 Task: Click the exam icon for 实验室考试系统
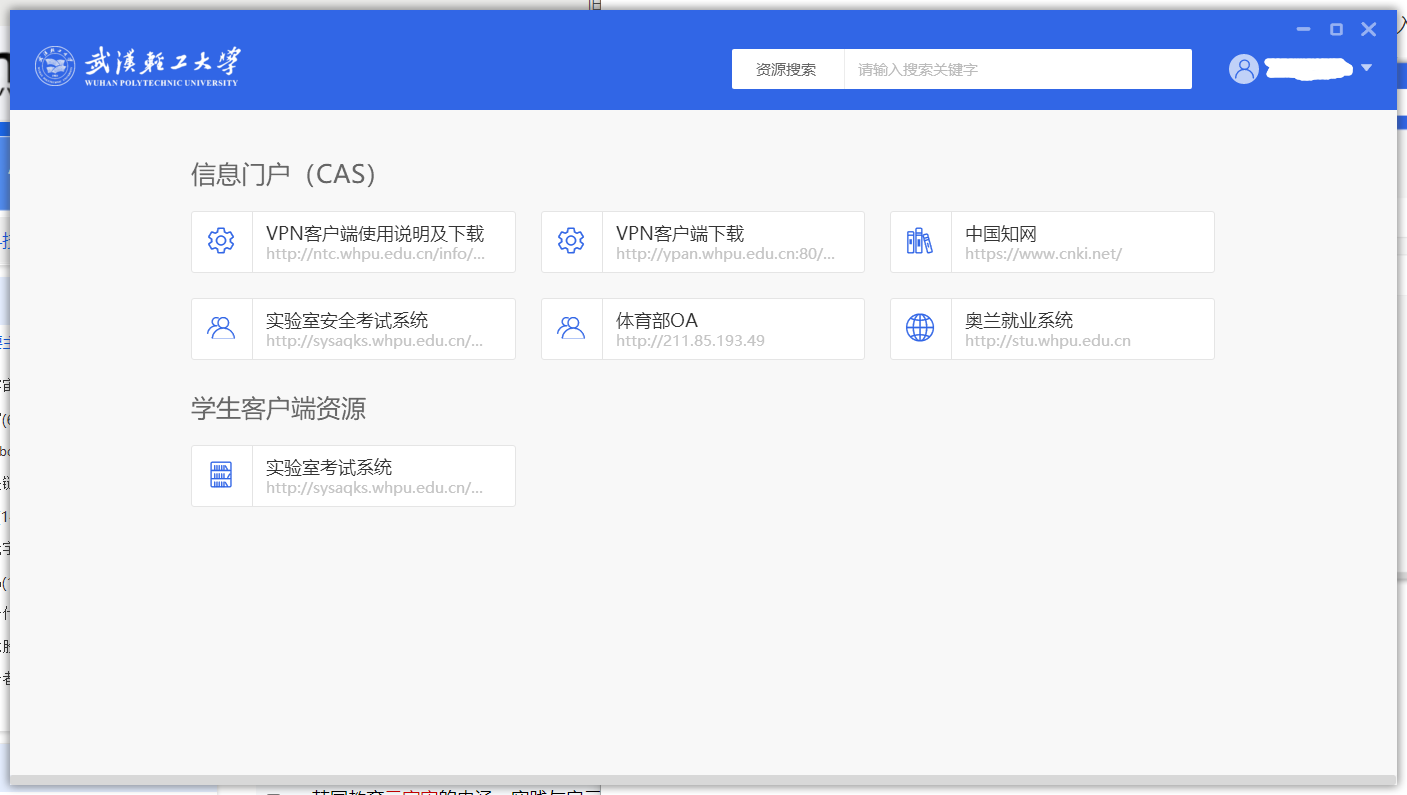pos(221,475)
